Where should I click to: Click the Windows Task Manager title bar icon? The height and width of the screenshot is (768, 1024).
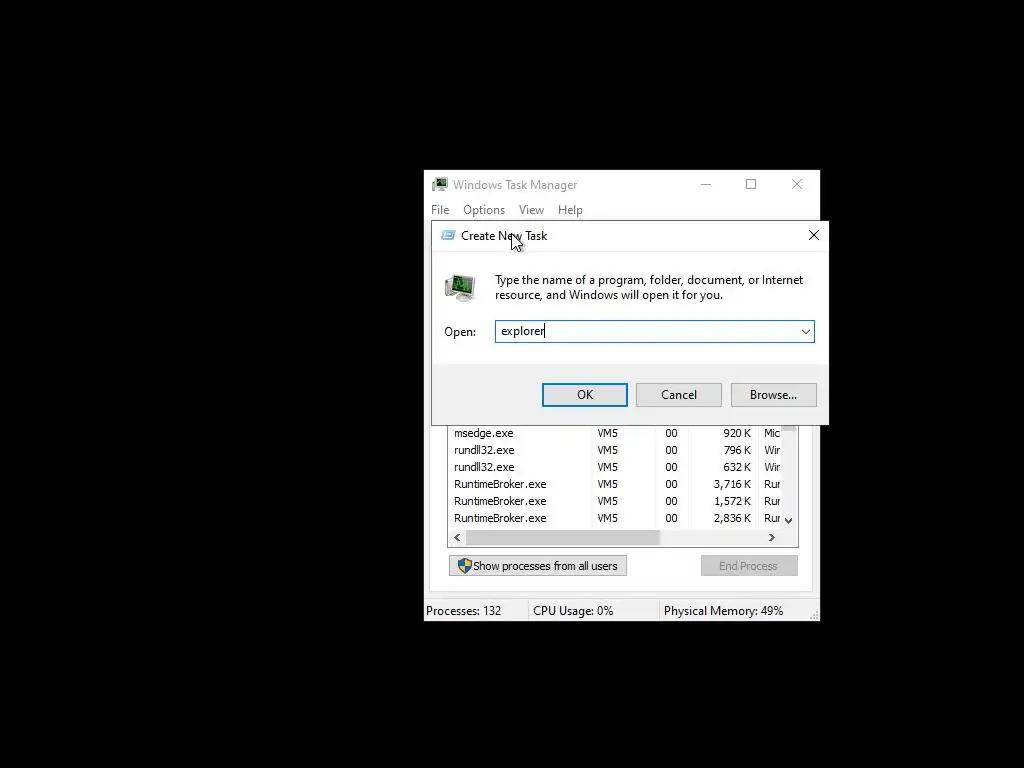tap(440, 185)
